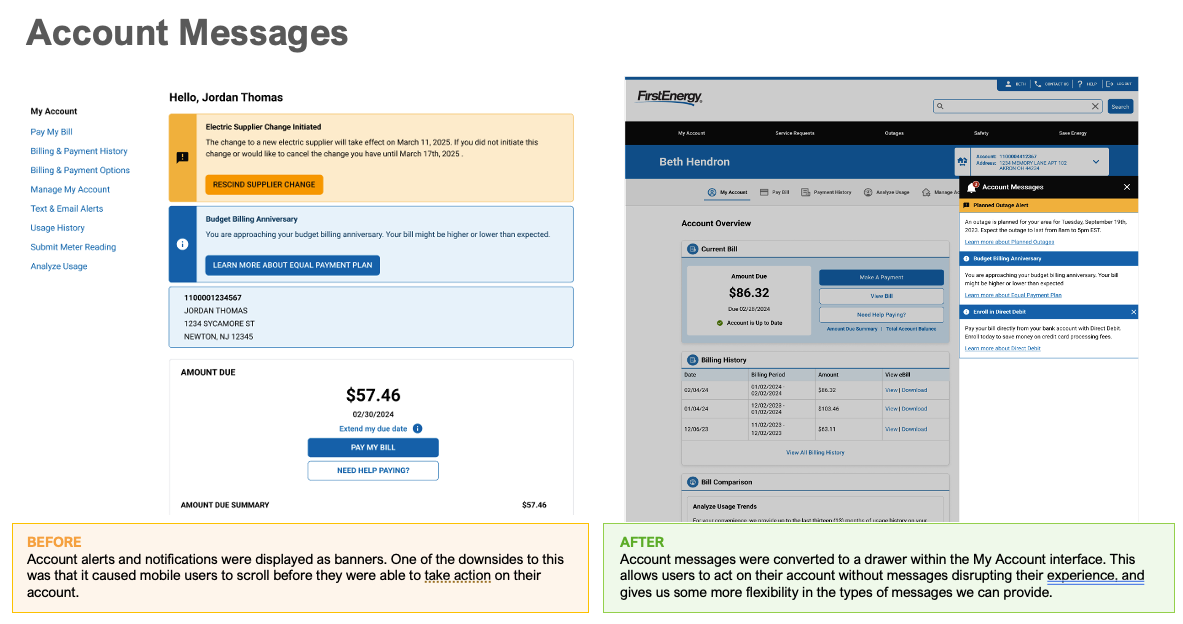This screenshot has height=624, width=1183.
Task: Close the Account Messages drawer
Action: click(x=1127, y=187)
